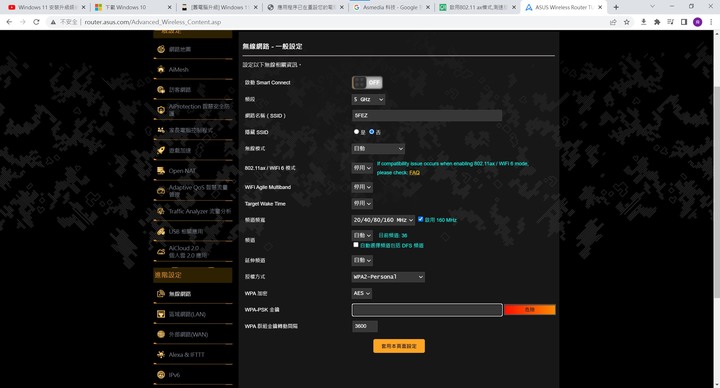The height and width of the screenshot is (388, 720).
Task: Click the WPA-PSK key input field
Action: [427, 310]
